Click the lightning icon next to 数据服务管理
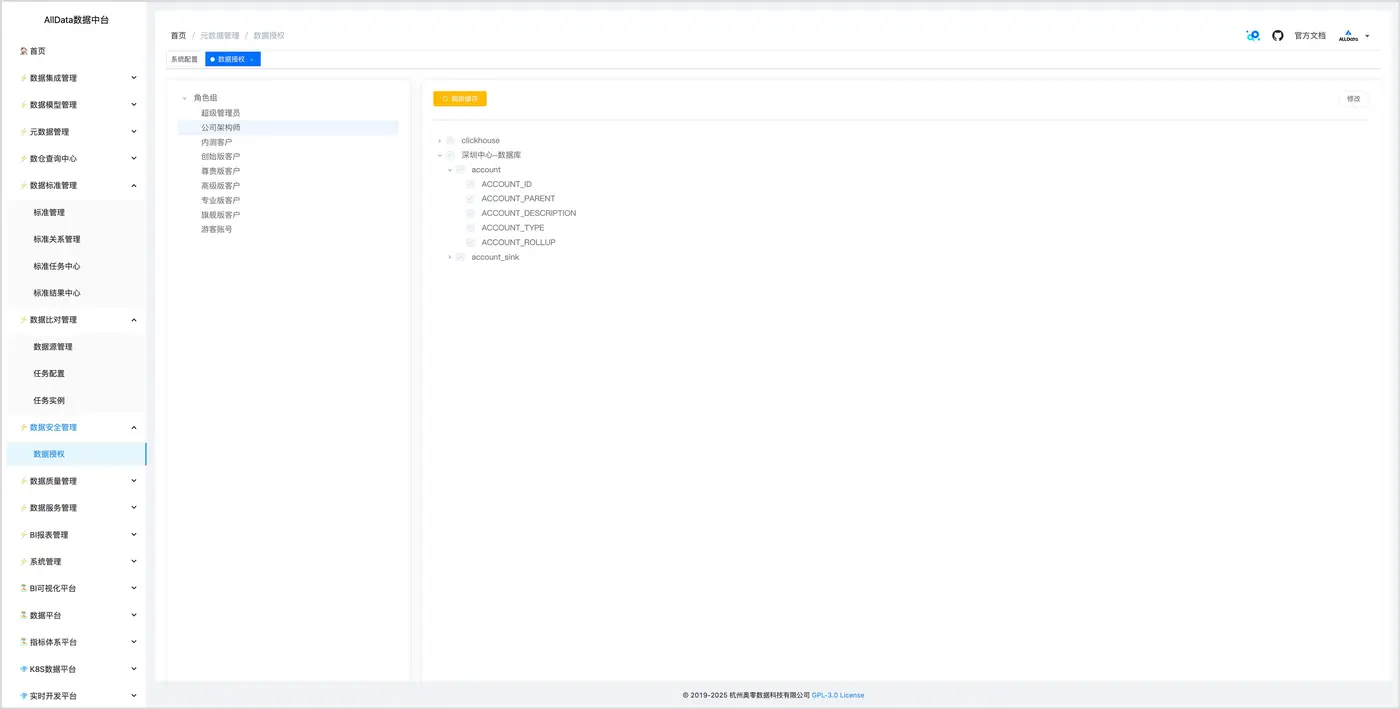The width and height of the screenshot is (1400, 709). 24,508
